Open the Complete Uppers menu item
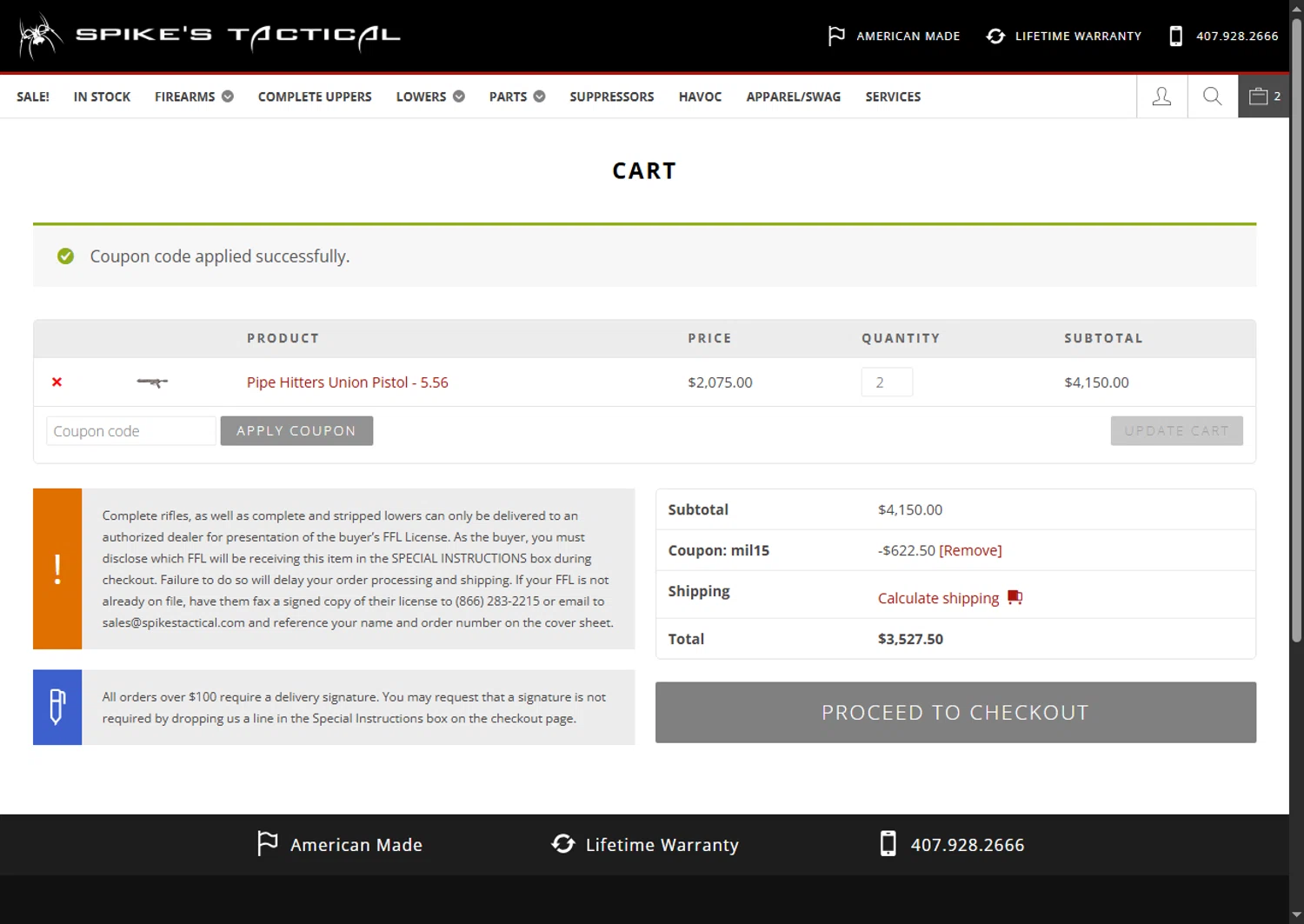 point(315,96)
